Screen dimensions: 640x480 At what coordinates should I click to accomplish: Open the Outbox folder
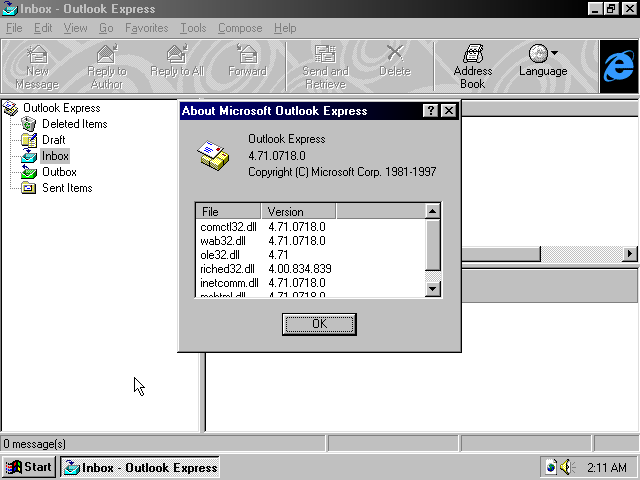pos(59,172)
